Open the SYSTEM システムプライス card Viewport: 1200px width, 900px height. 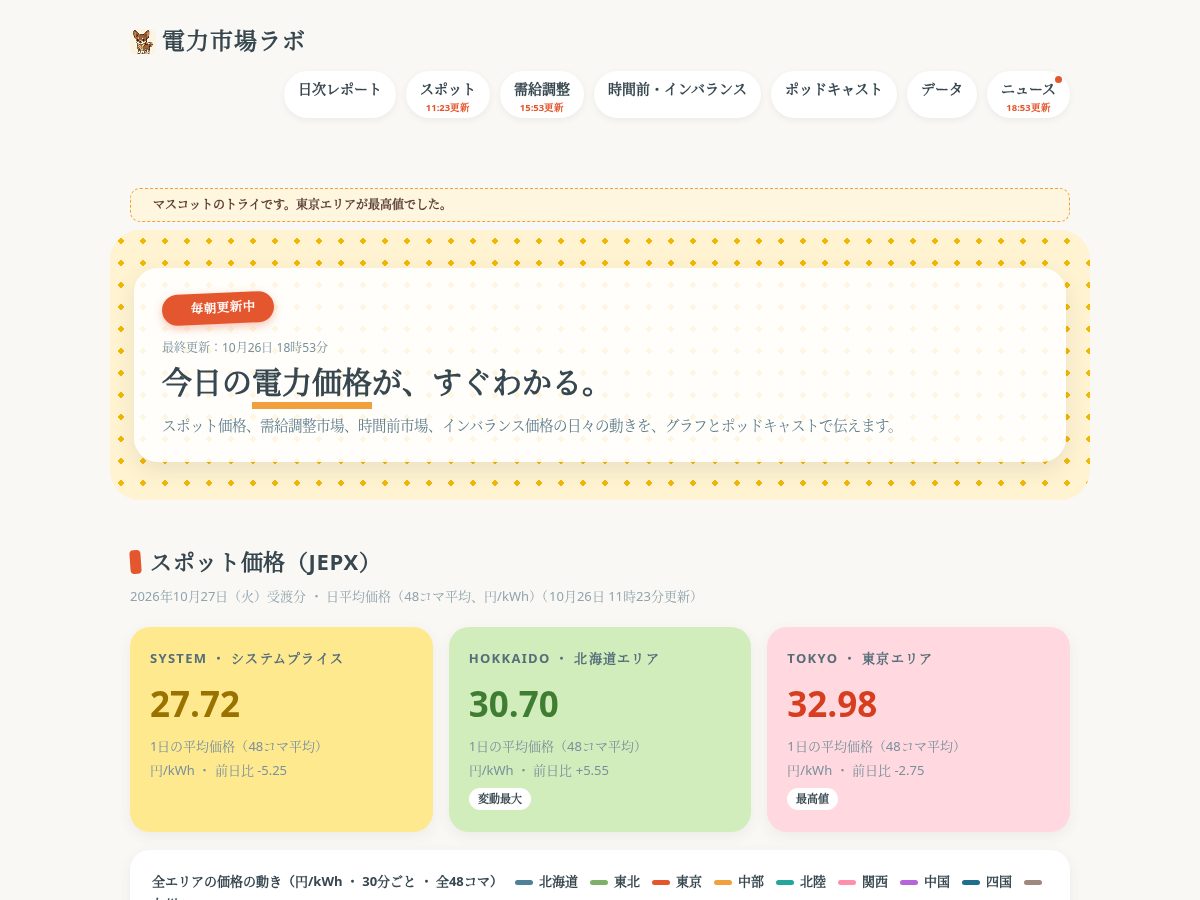pos(281,729)
